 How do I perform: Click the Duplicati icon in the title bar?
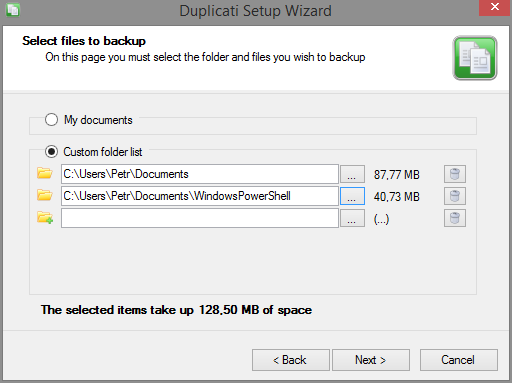click(13, 10)
